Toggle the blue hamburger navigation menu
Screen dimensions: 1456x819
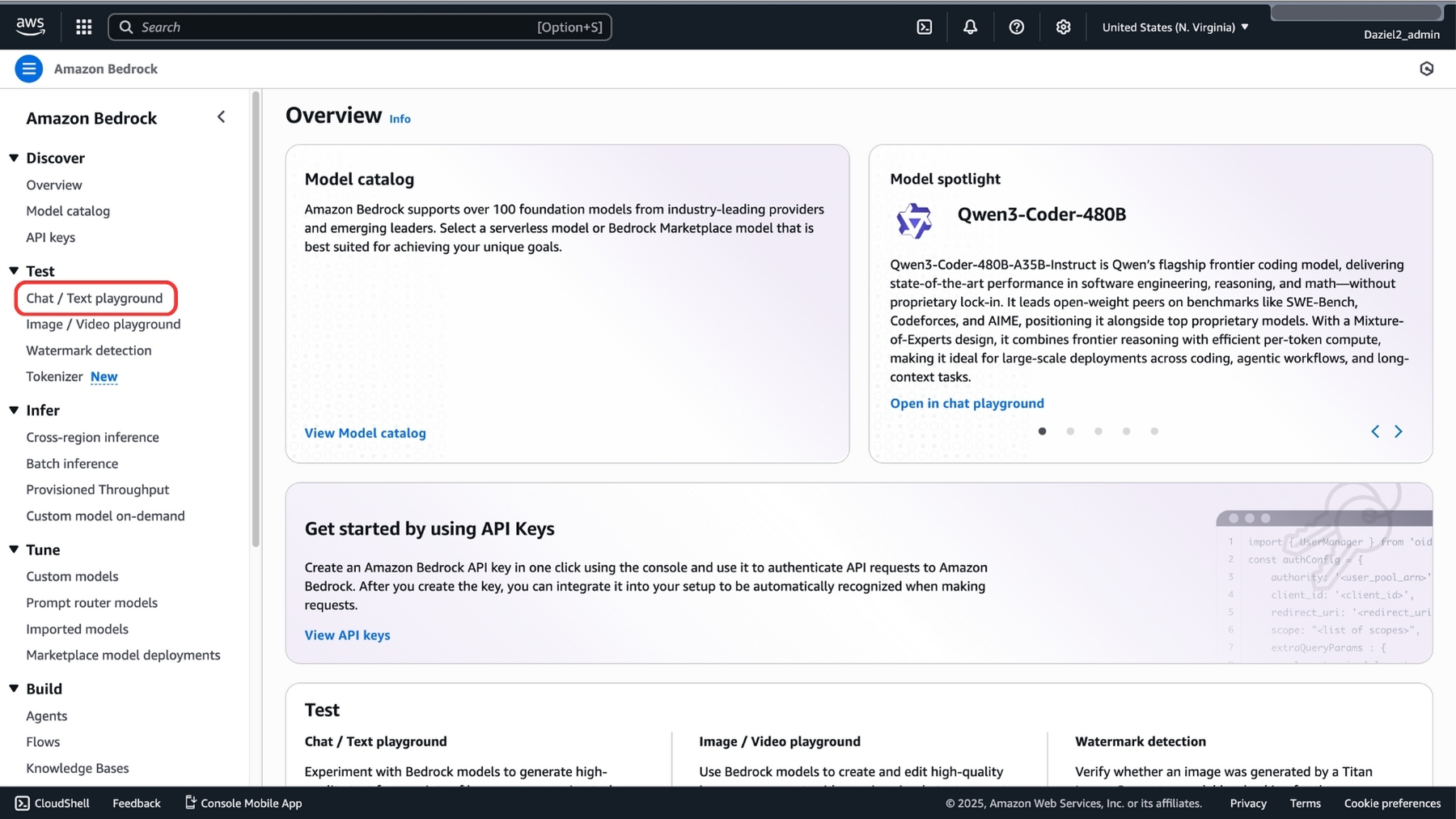(28, 69)
